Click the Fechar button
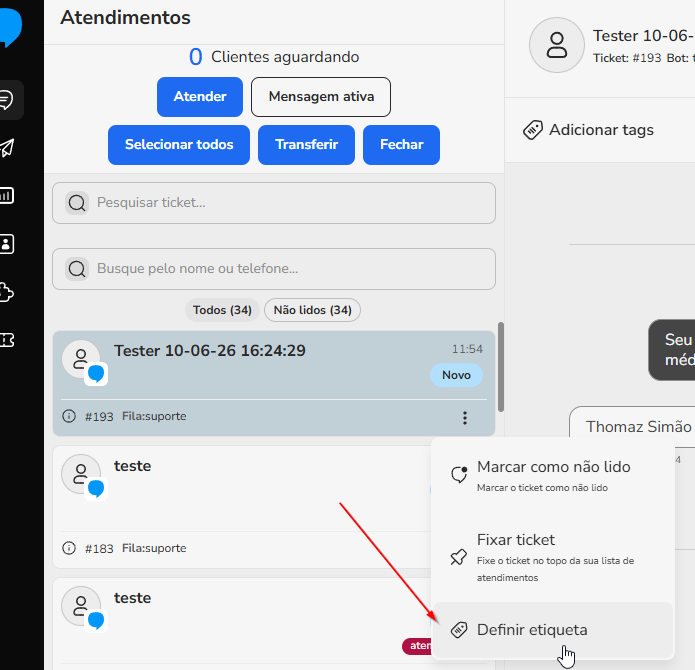The width and height of the screenshot is (695, 670). click(x=402, y=145)
